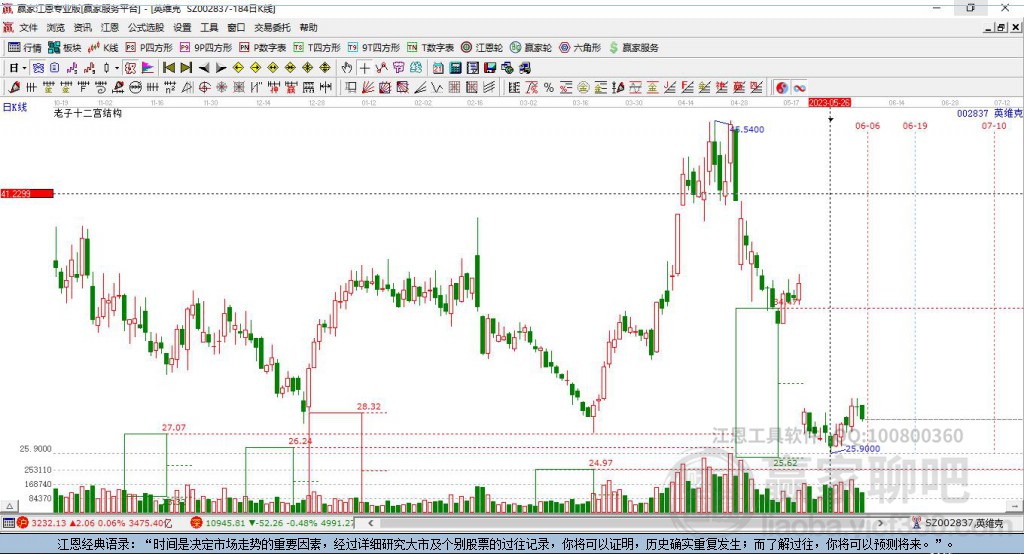Click the 沪 index 3232.13 status entry
The height and width of the screenshot is (554, 1024).
(x=93, y=523)
